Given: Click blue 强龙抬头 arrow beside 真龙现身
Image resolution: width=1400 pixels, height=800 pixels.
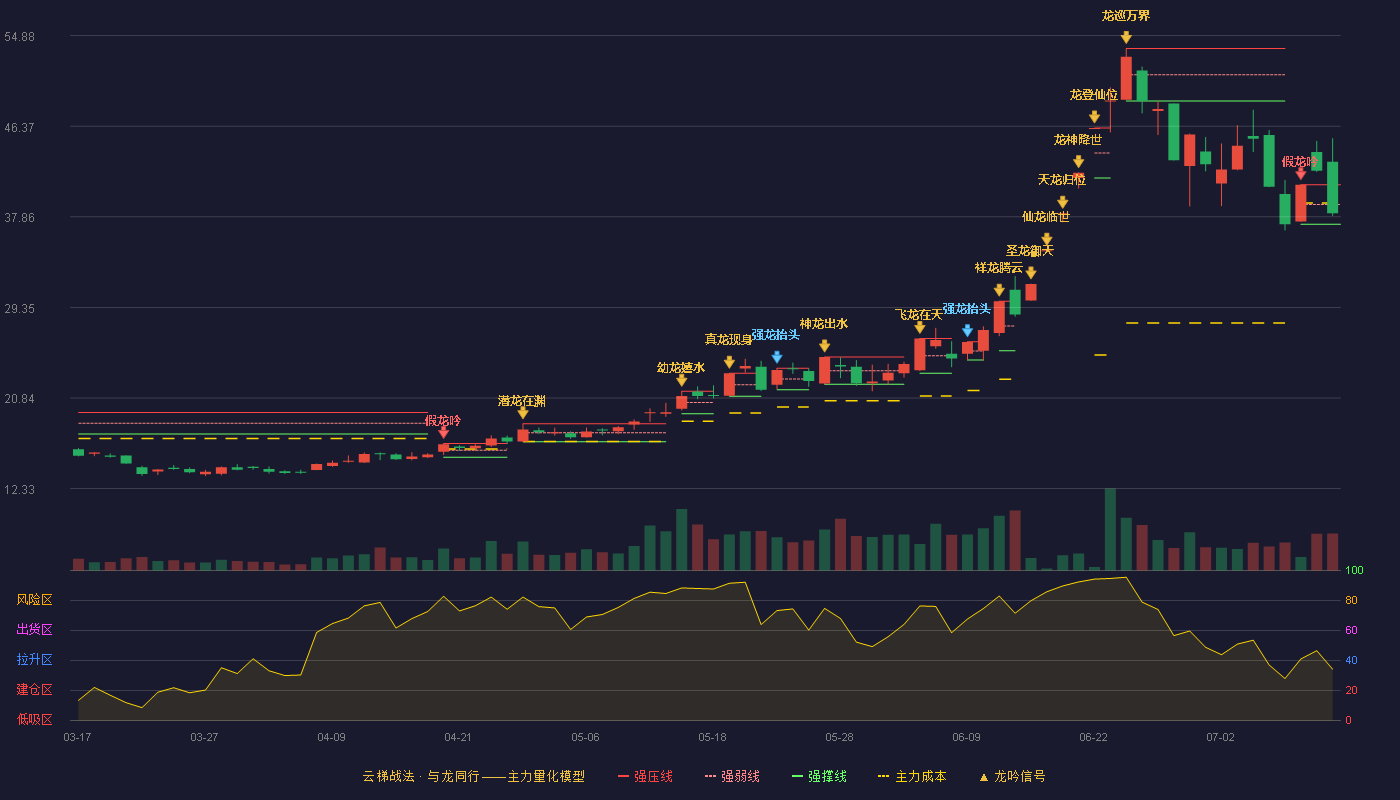Looking at the screenshot, I should [776, 357].
